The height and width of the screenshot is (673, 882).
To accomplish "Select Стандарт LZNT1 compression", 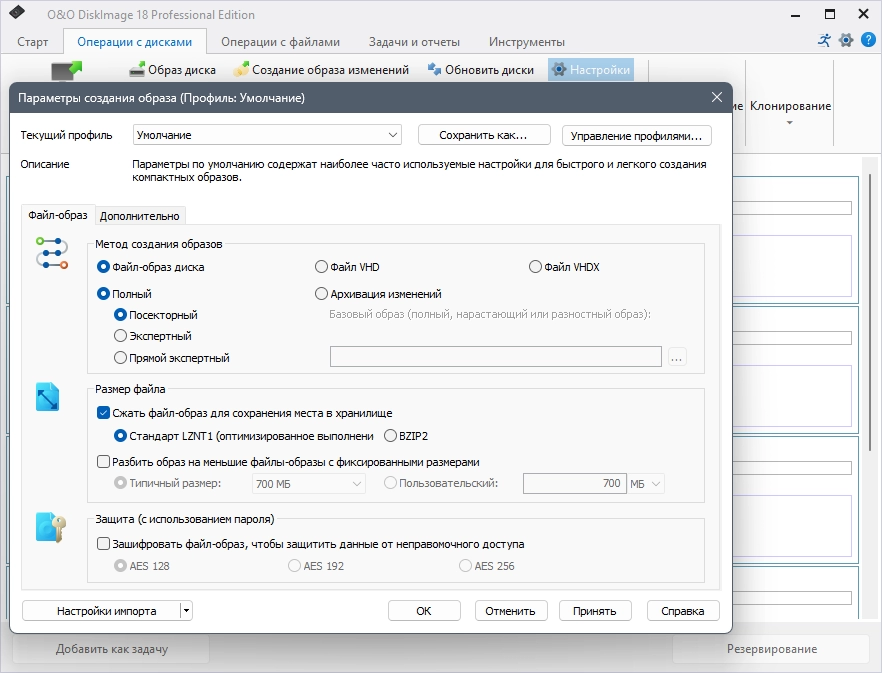I will 244,436.
